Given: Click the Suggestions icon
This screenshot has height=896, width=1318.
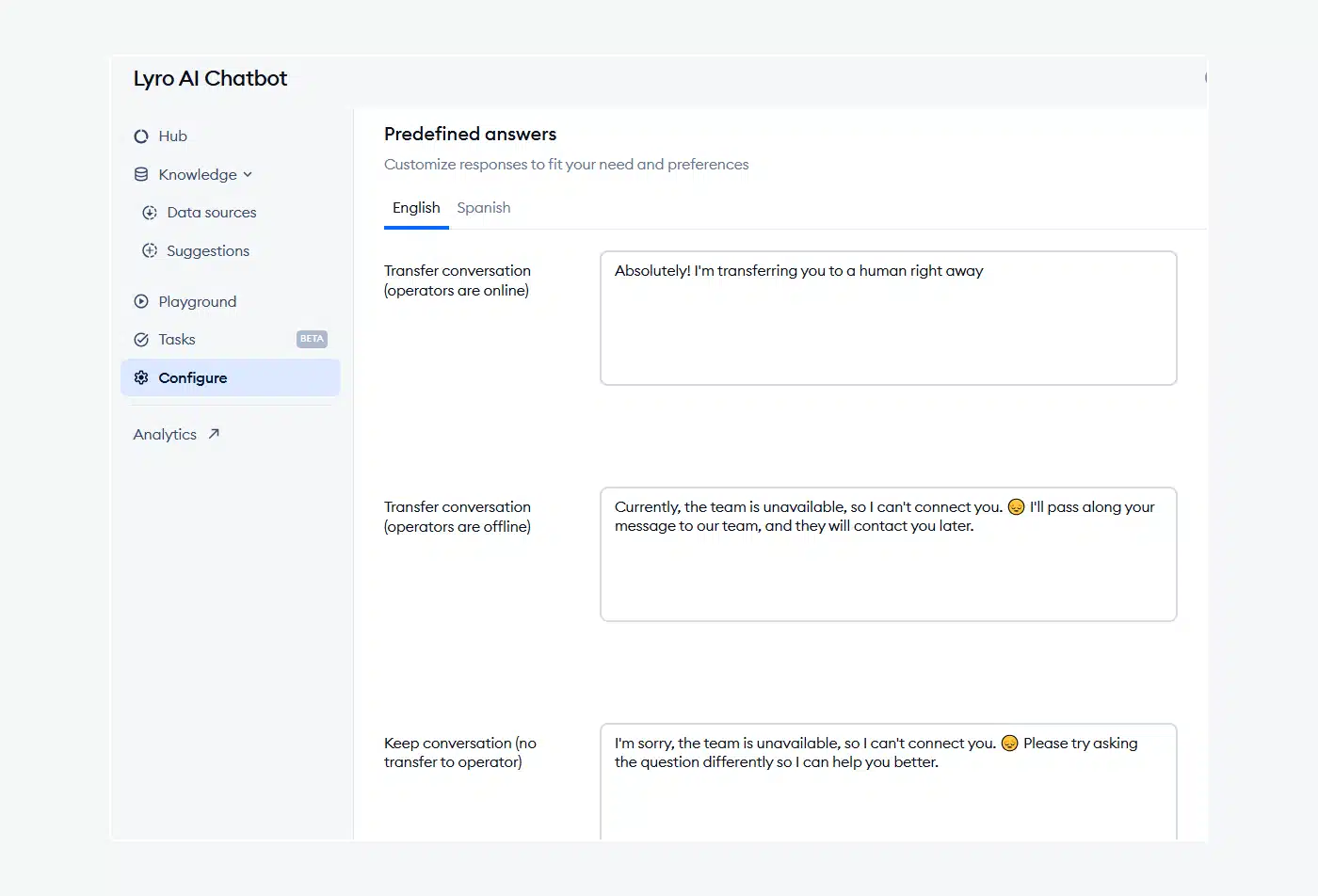Looking at the screenshot, I should [150, 250].
